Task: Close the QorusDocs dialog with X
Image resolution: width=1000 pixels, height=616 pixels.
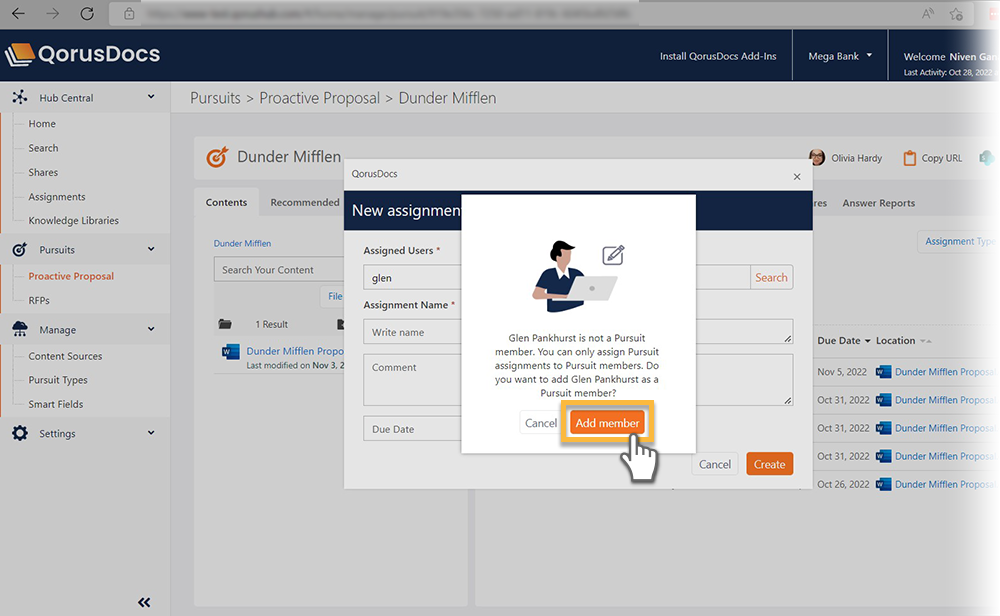Action: tap(797, 176)
